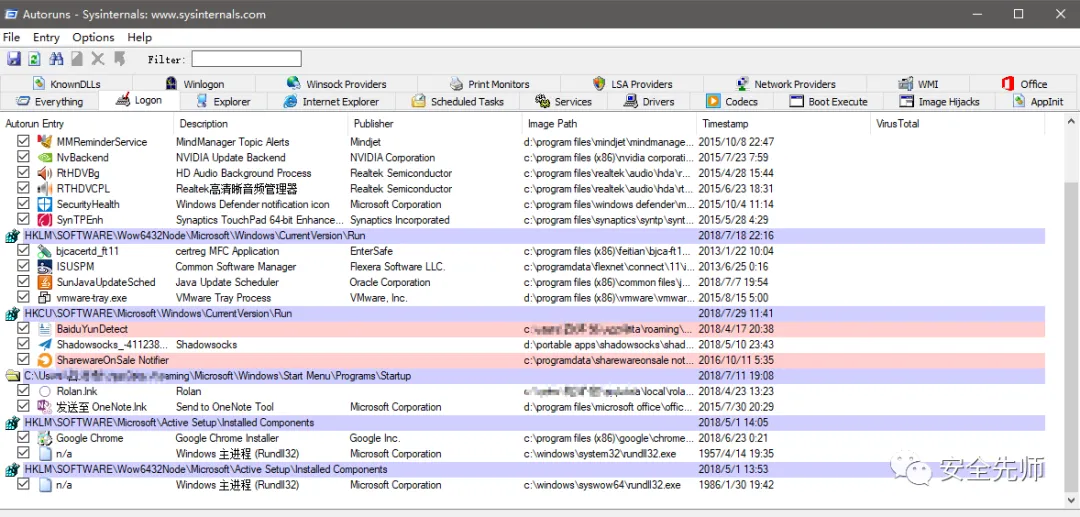This screenshot has height=517, width=1080.
Task: Select HKLM Microsoft Active Setup Installed Components row
Action: 523,423
